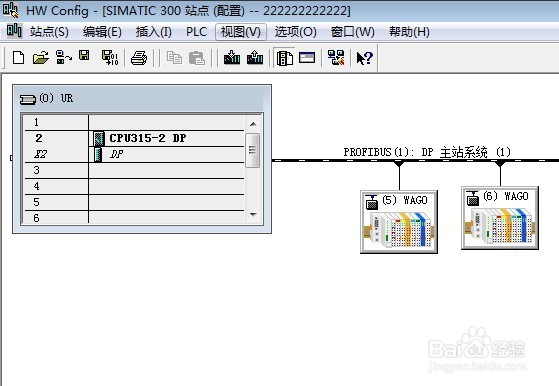Select empty rack slot 3 row
Viewport: 559px width, 386px height.
pos(134,170)
